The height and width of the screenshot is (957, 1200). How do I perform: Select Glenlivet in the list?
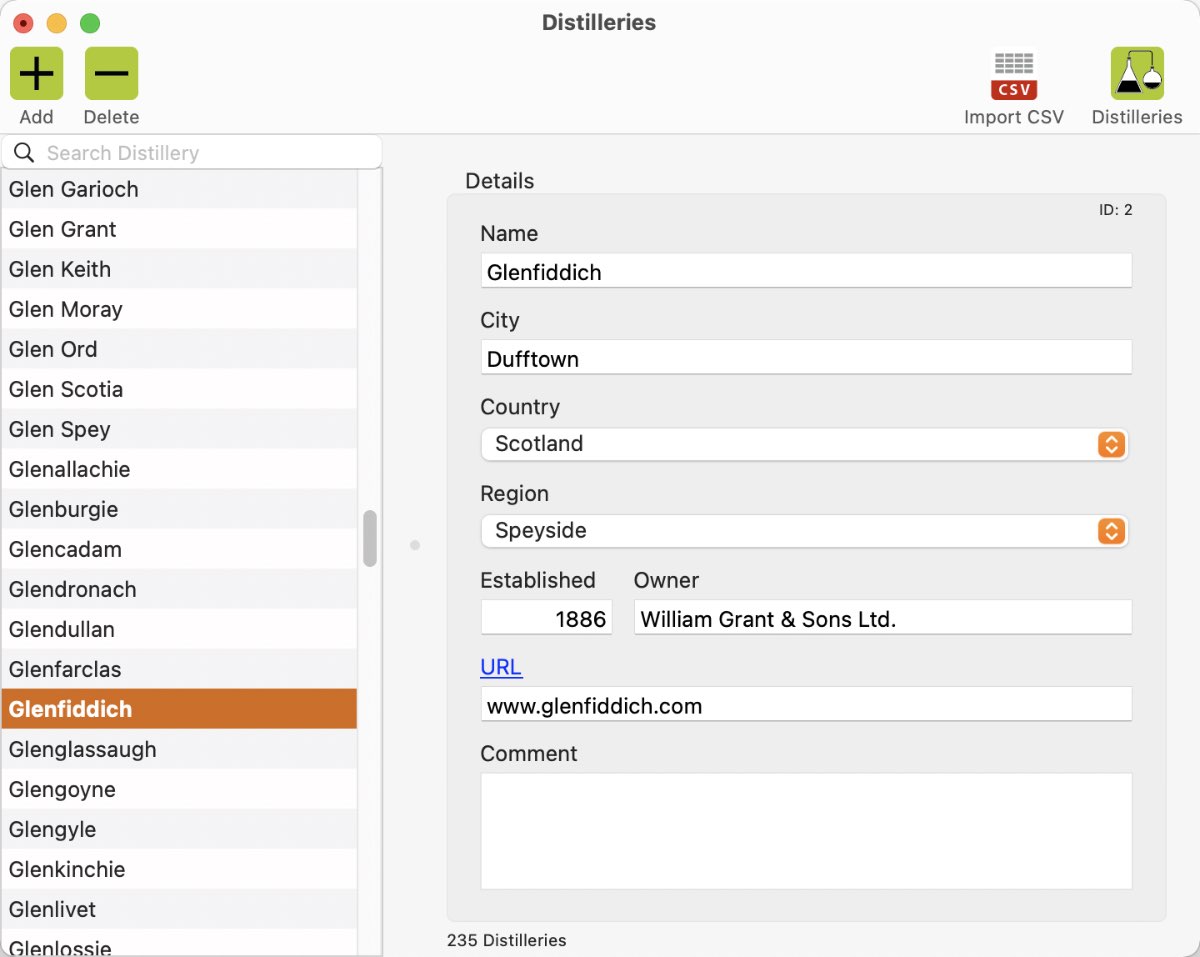point(179,909)
